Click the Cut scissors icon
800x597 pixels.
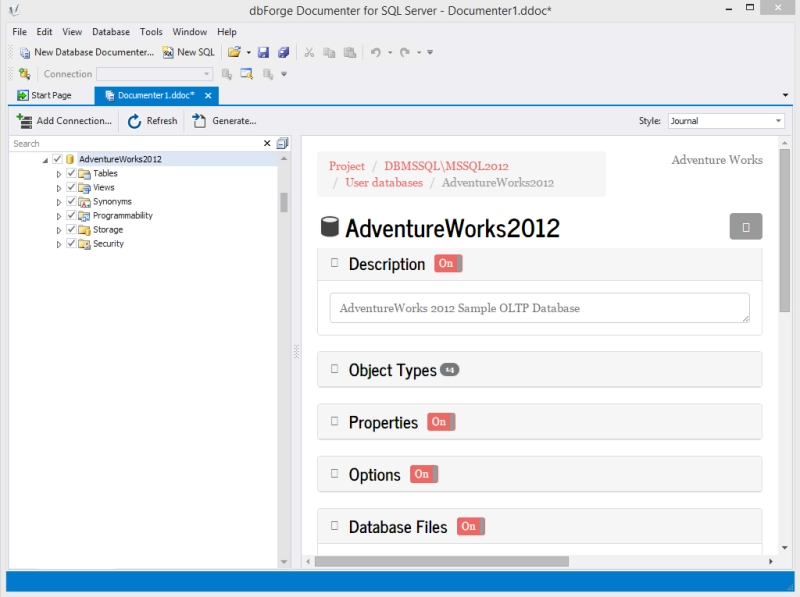click(309, 52)
